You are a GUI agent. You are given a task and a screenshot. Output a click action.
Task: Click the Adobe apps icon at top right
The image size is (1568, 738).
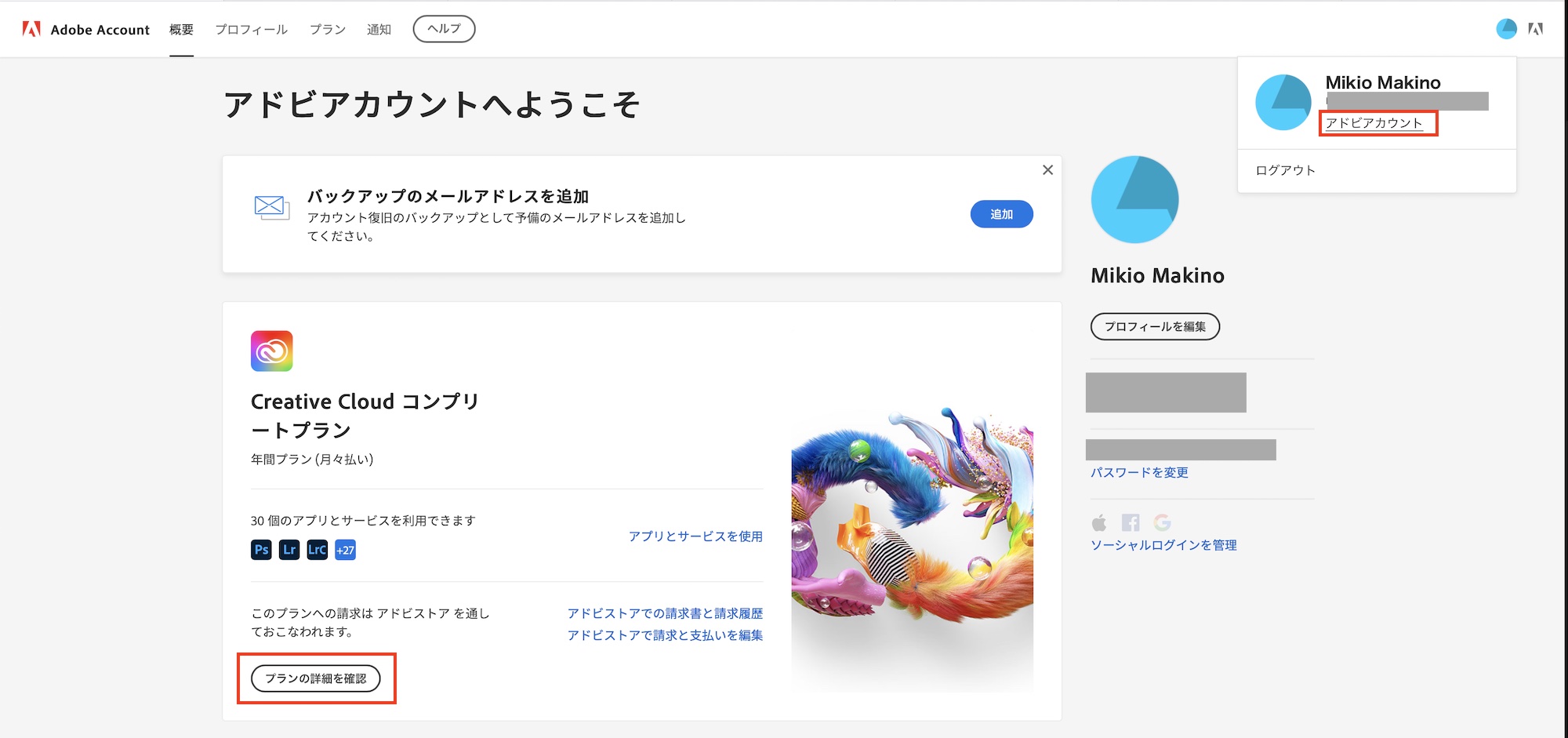(1536, 29)
